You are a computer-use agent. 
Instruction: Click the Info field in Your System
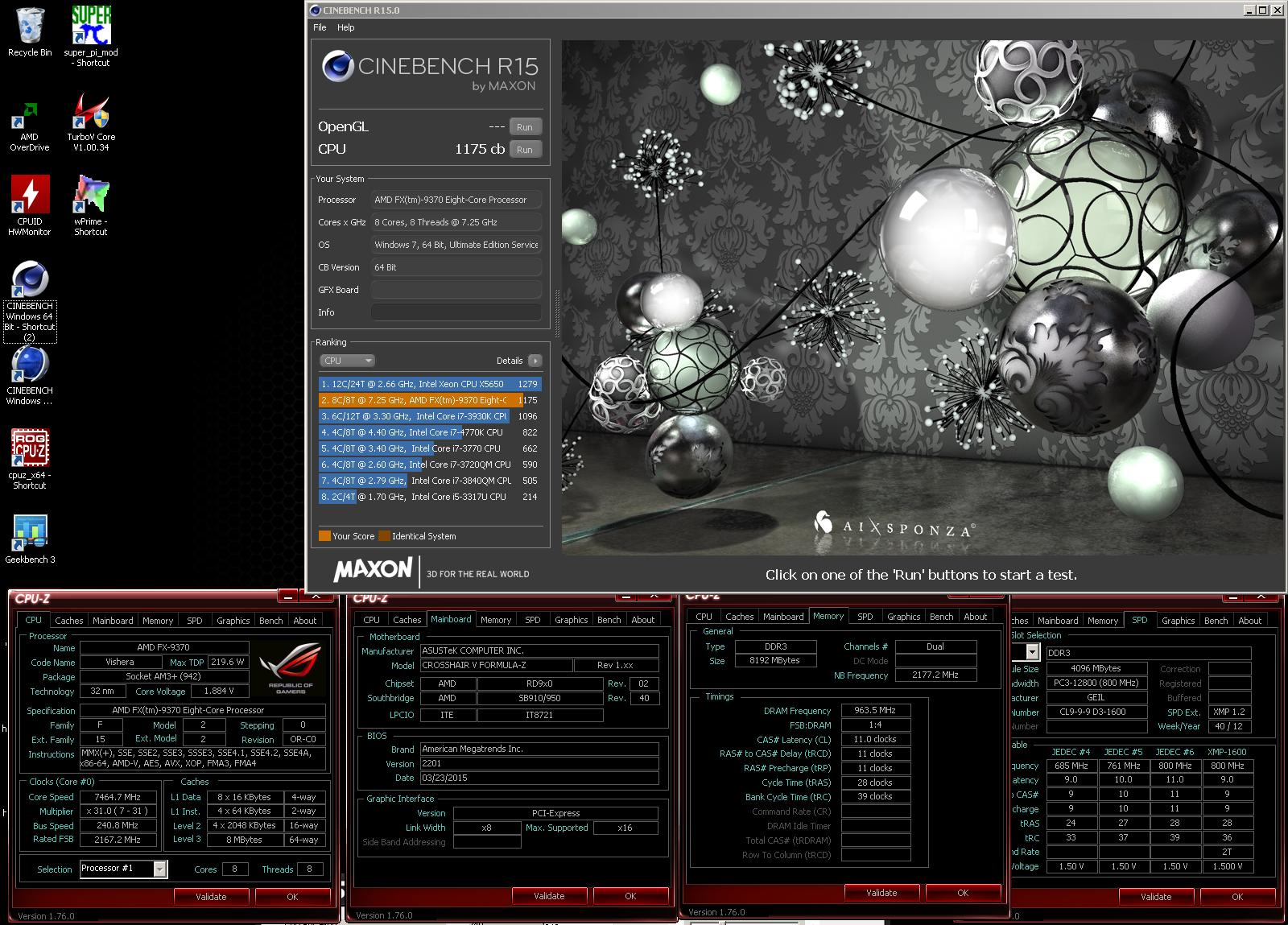[456, 312]
